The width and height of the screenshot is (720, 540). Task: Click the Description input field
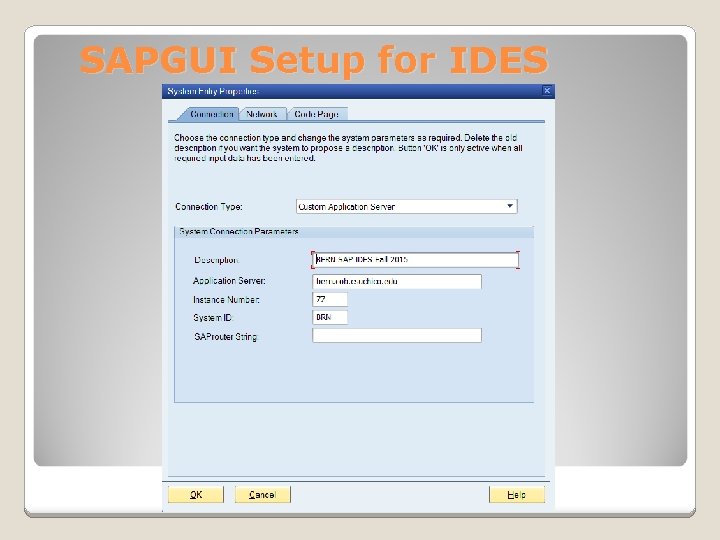(415, 259)
